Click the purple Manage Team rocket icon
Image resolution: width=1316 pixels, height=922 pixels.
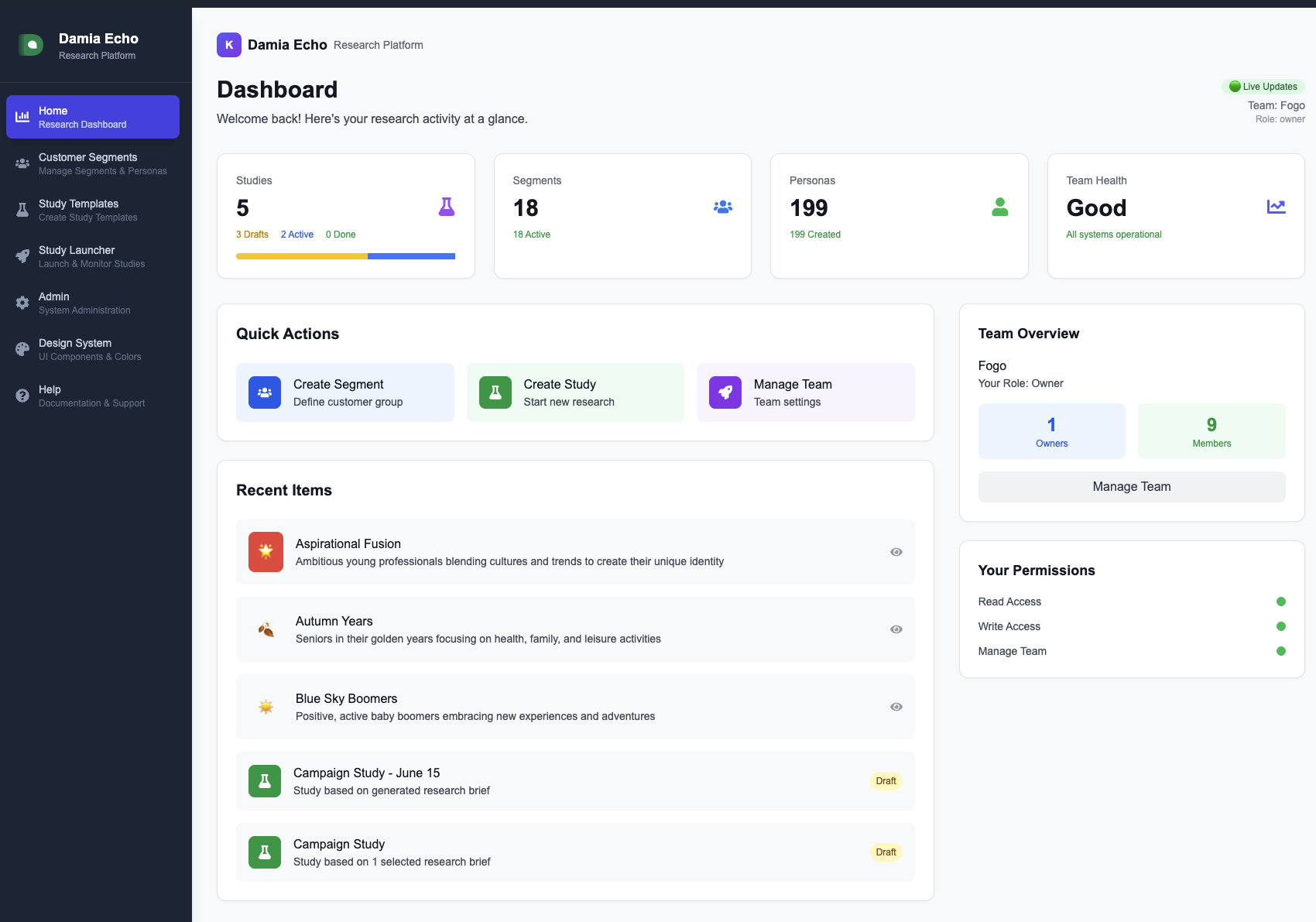(x=725, y=392)
